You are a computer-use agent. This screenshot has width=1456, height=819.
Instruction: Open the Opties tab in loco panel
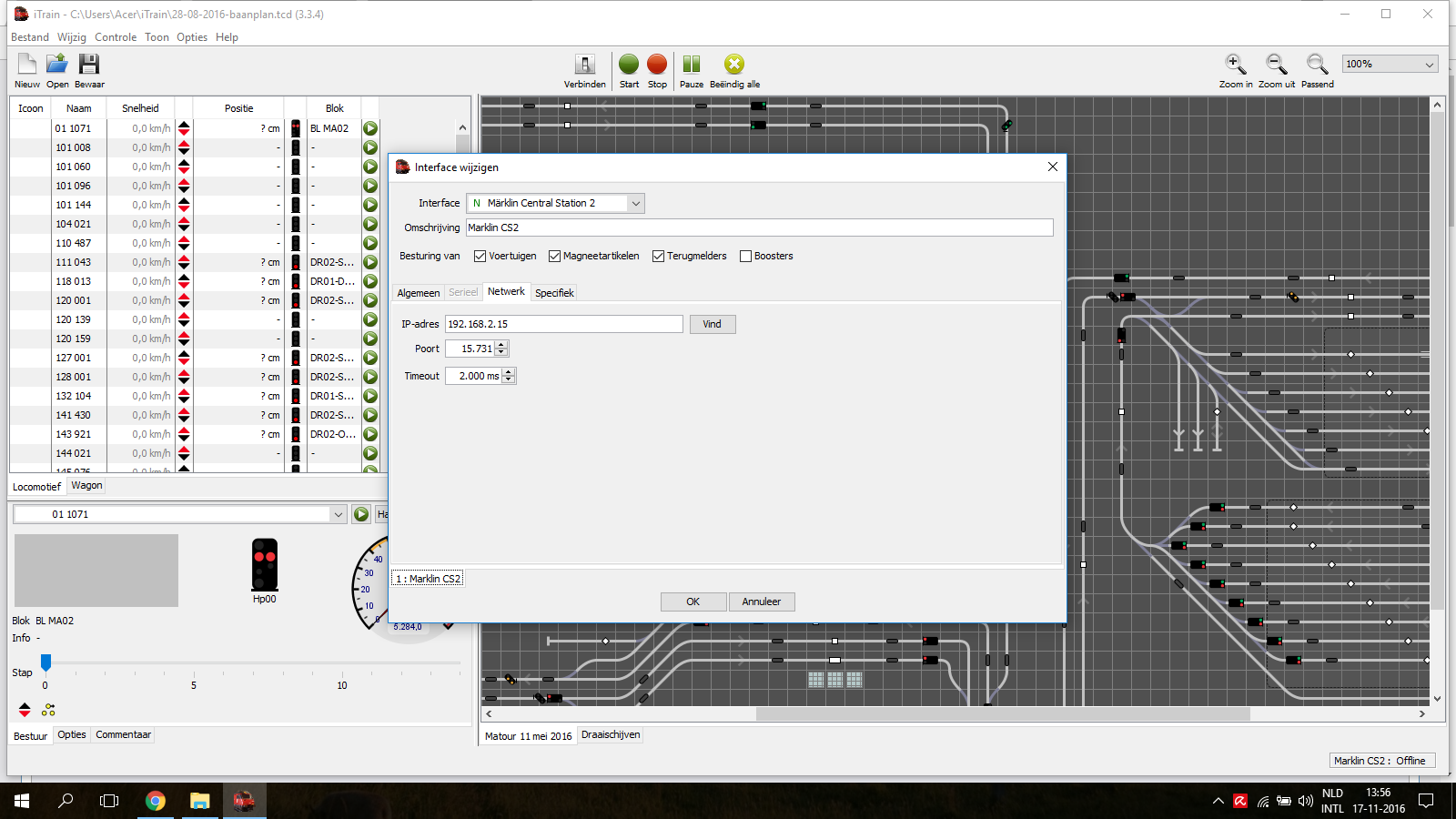72,734
